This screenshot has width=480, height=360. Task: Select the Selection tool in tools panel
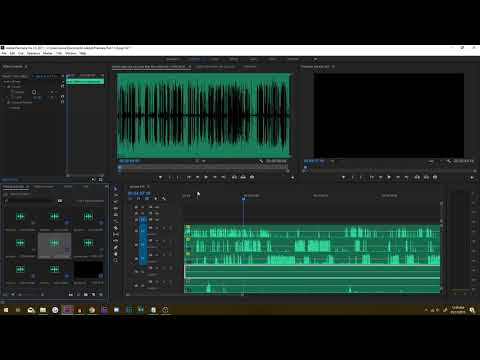pyautogui.click(x=116, y=189)
